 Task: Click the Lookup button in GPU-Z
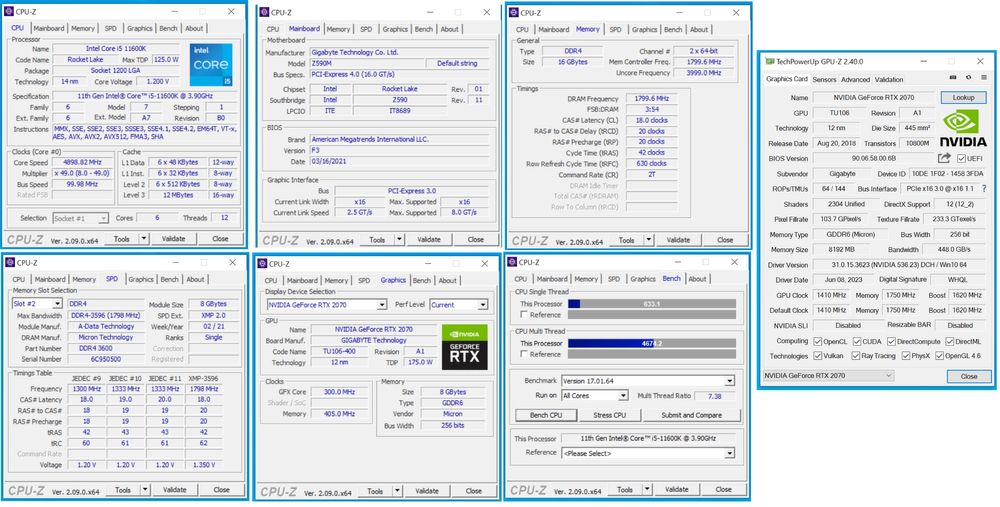coord(962,98)
